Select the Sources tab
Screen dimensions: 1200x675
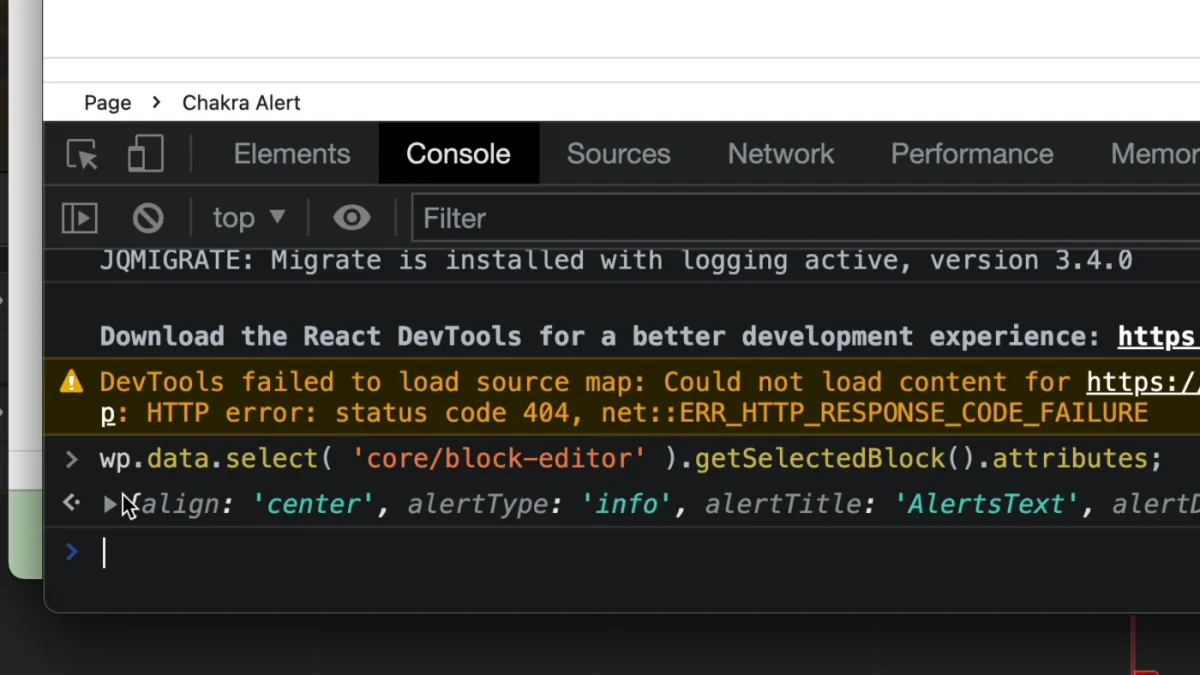tap(618, 153)
